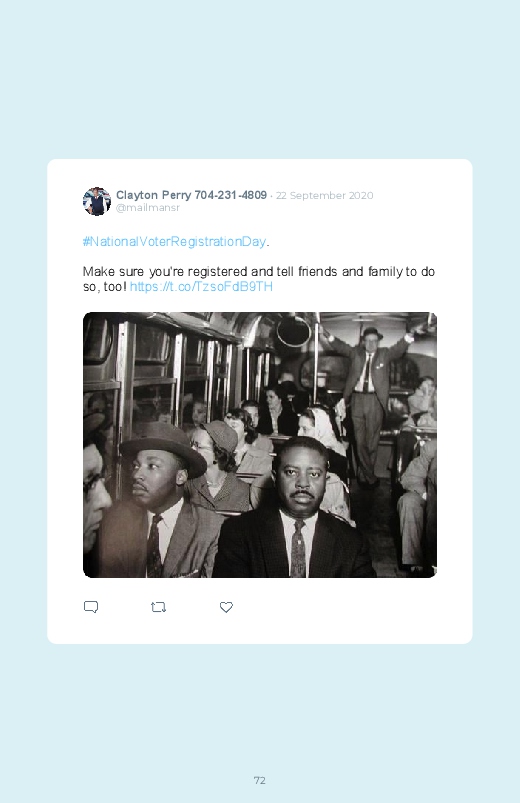Open the #NationalVoterRegistrationDay hashtag
Image resolution: width=520 pixels, height=803 pixels.
174,241
